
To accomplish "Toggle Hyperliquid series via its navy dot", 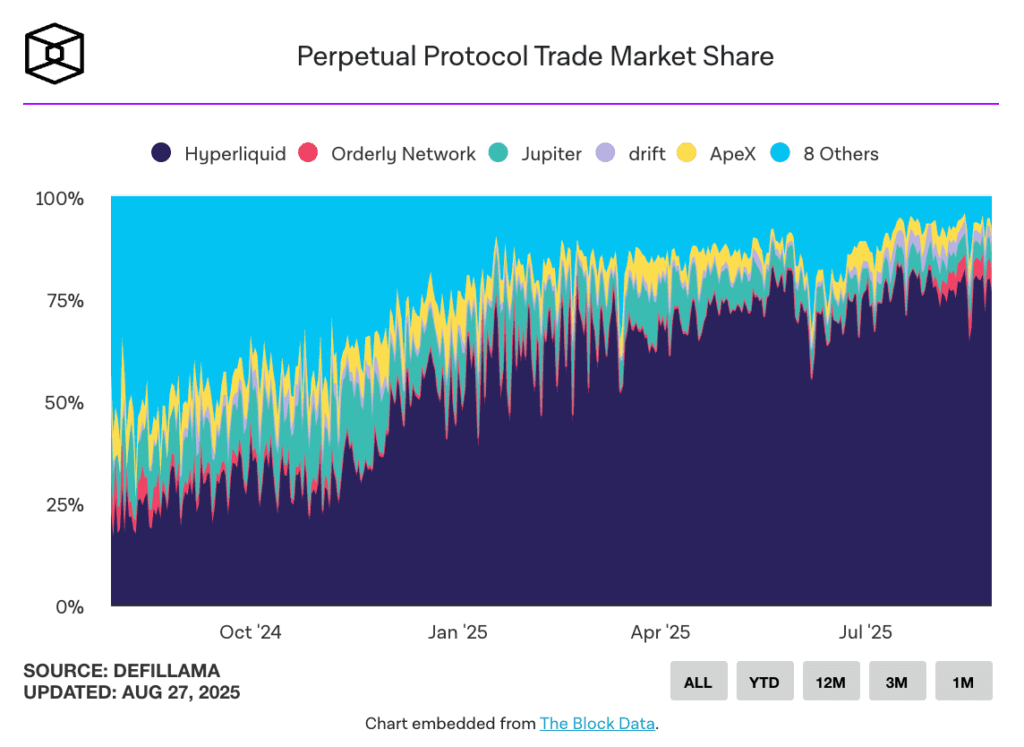I will [161, 153].
